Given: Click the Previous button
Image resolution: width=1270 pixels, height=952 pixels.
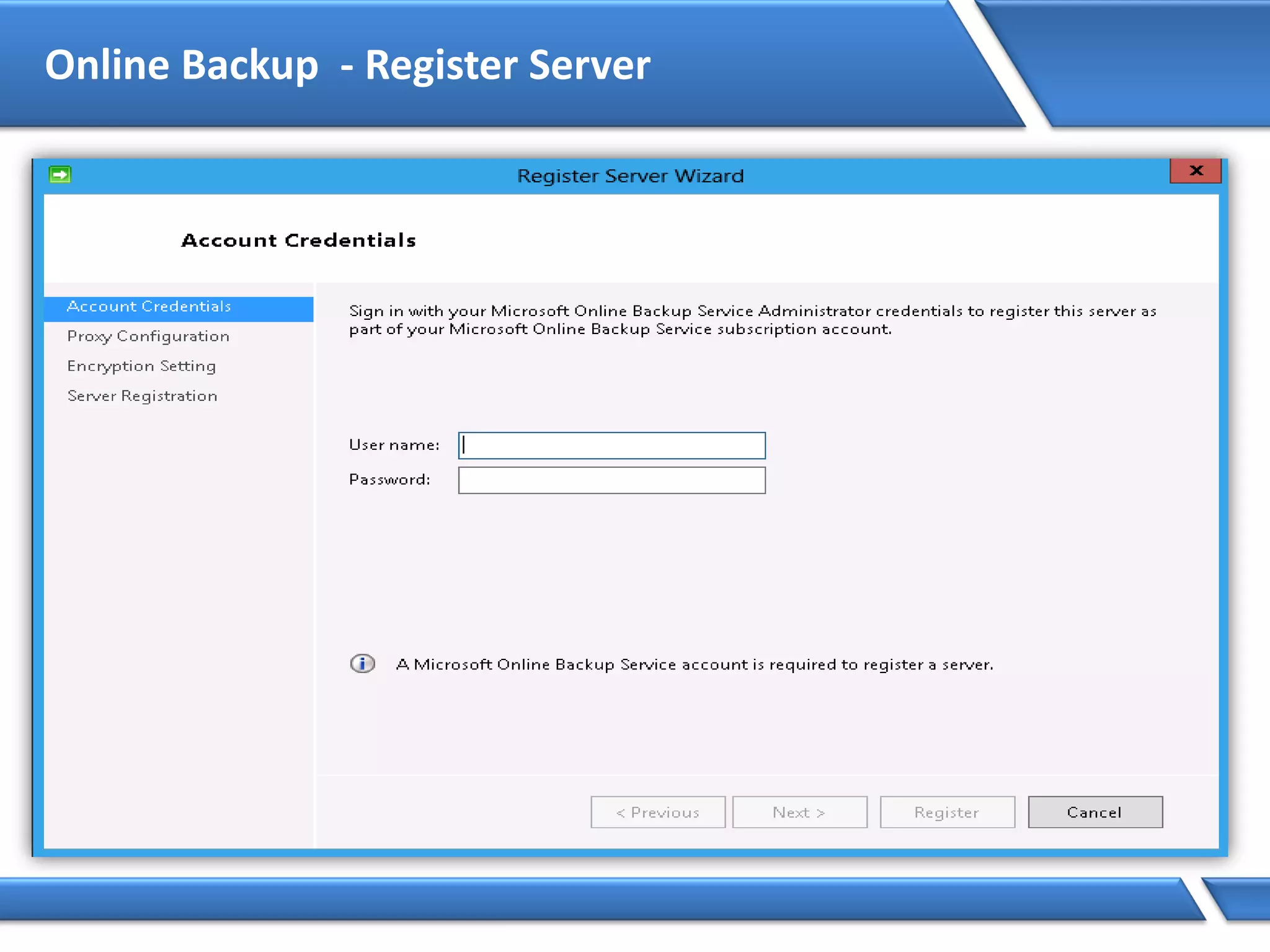Looking at the screenshot, I should [658, 812].
